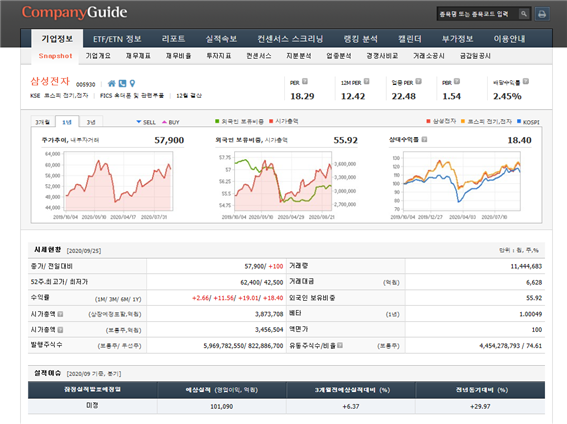Open the 이용안내 menu
567x424 pixels.
[x=509, y=39]
